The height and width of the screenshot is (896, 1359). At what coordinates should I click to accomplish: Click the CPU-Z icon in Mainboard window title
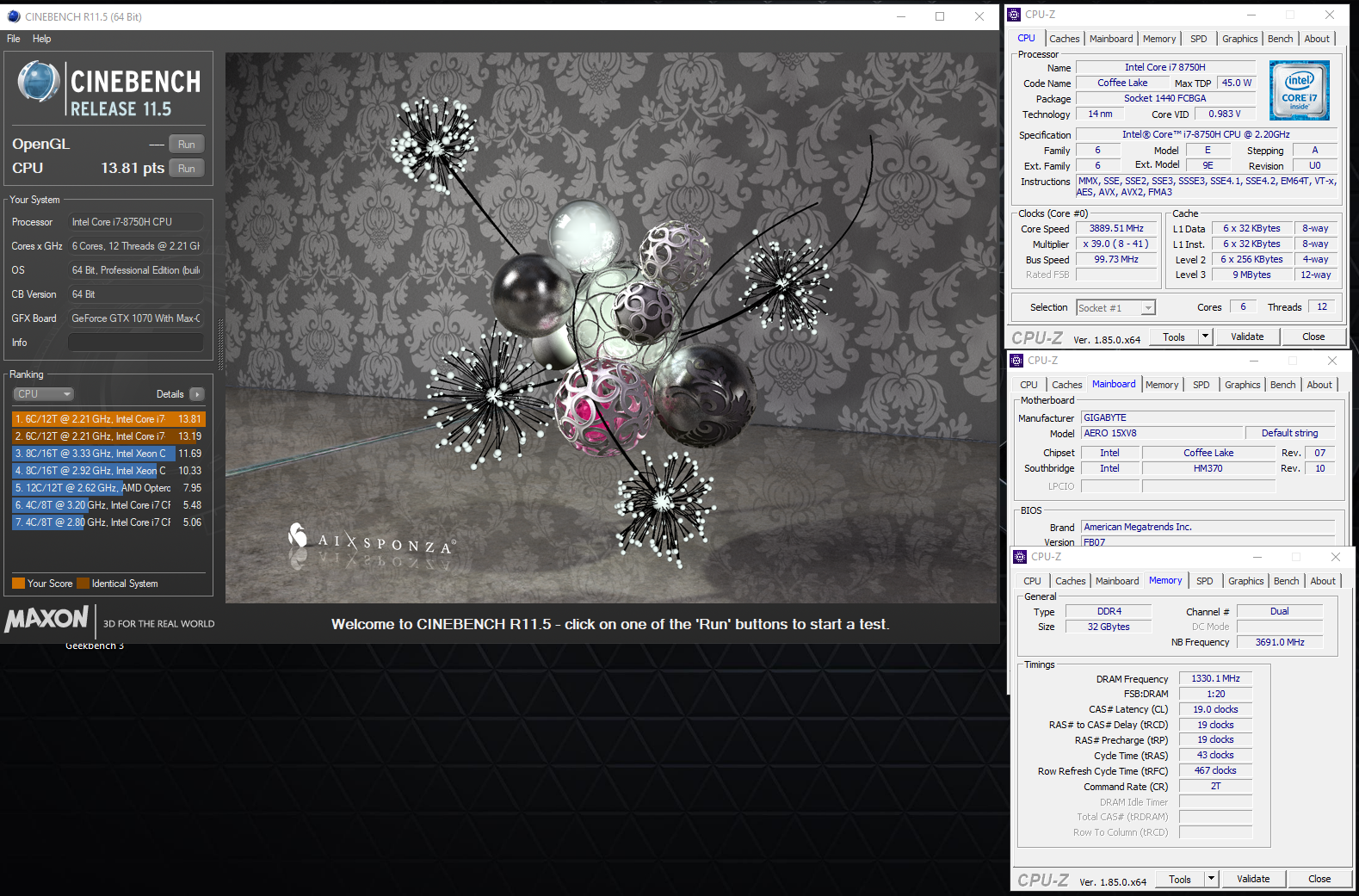coord(1016,361)
